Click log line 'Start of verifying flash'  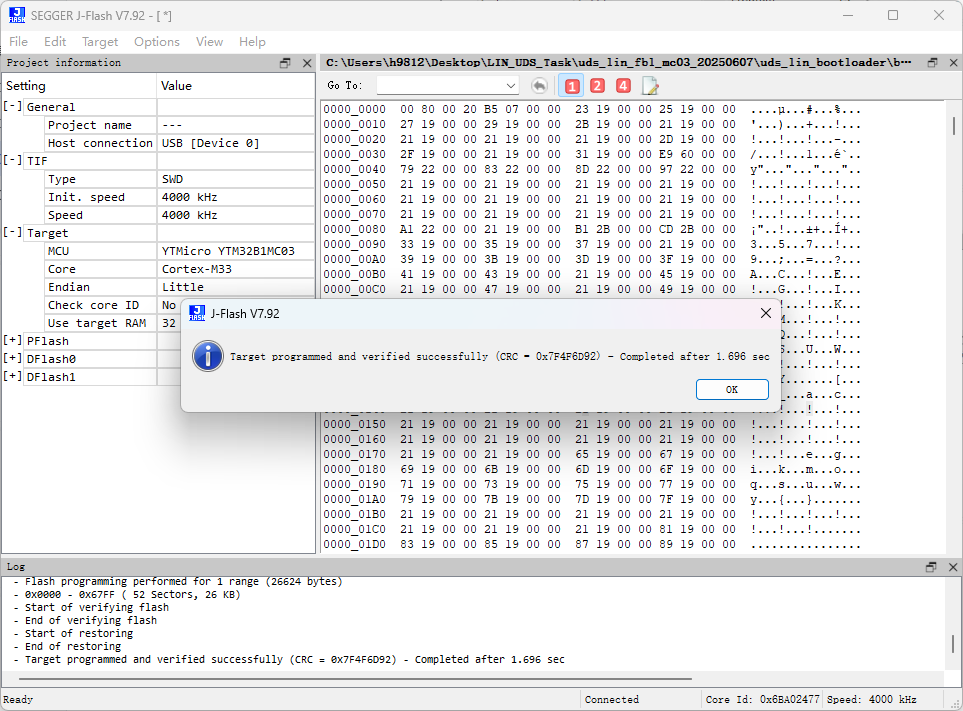[96, 607]
